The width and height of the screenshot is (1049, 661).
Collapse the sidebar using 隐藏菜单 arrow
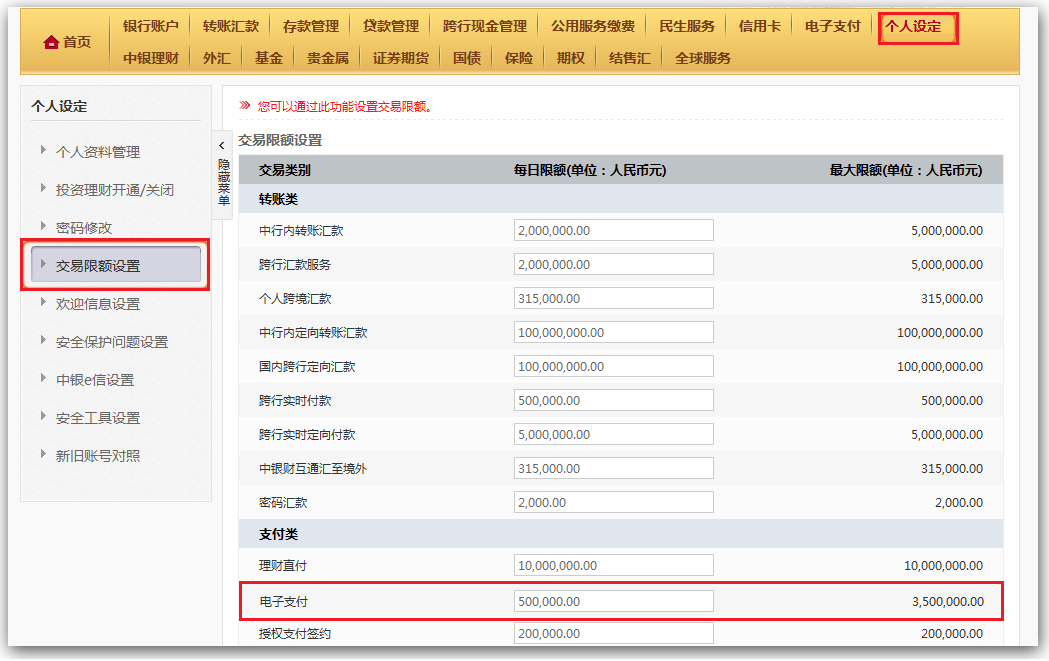[x=222, y=146]
